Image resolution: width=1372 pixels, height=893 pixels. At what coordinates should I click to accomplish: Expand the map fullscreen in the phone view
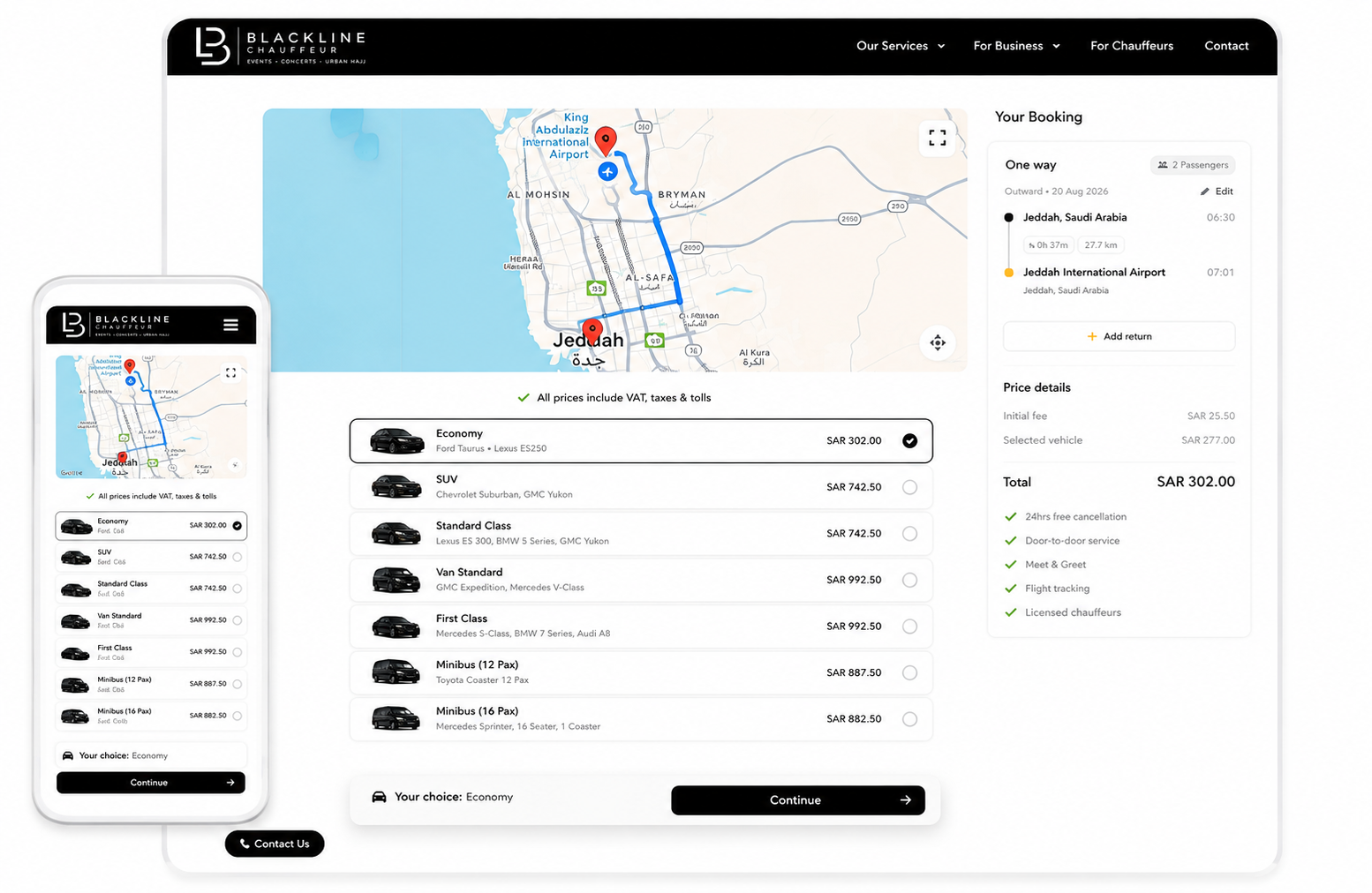230,373
